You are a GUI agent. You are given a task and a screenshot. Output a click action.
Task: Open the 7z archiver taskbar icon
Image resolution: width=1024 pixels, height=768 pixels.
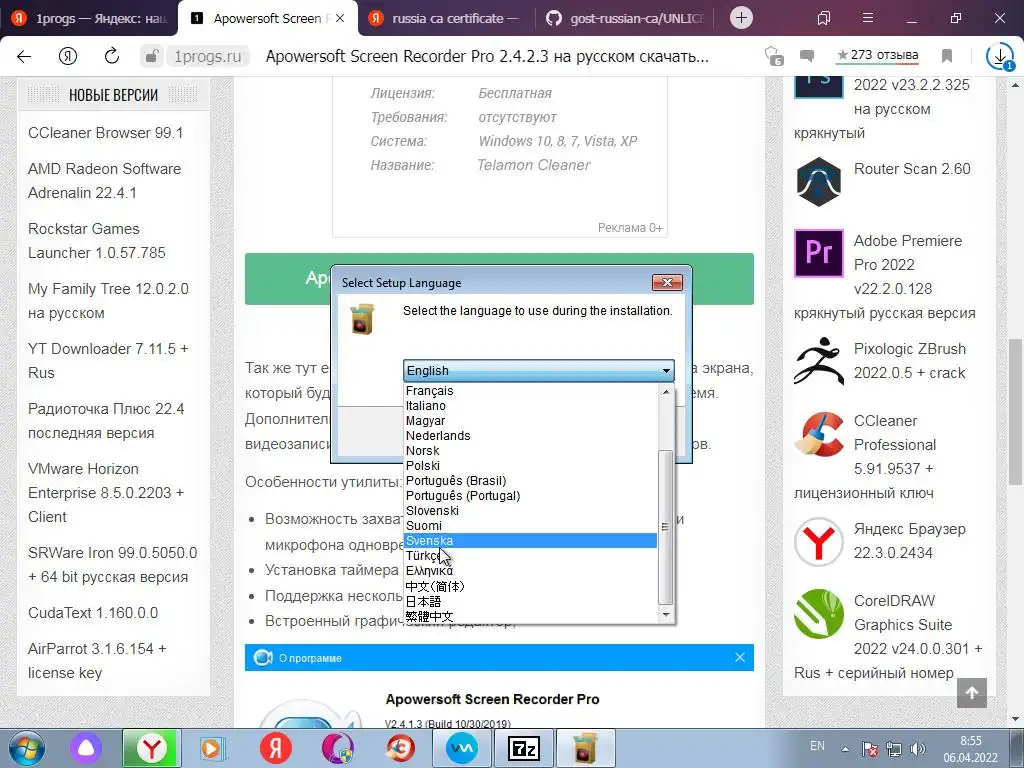coord(524,748)
